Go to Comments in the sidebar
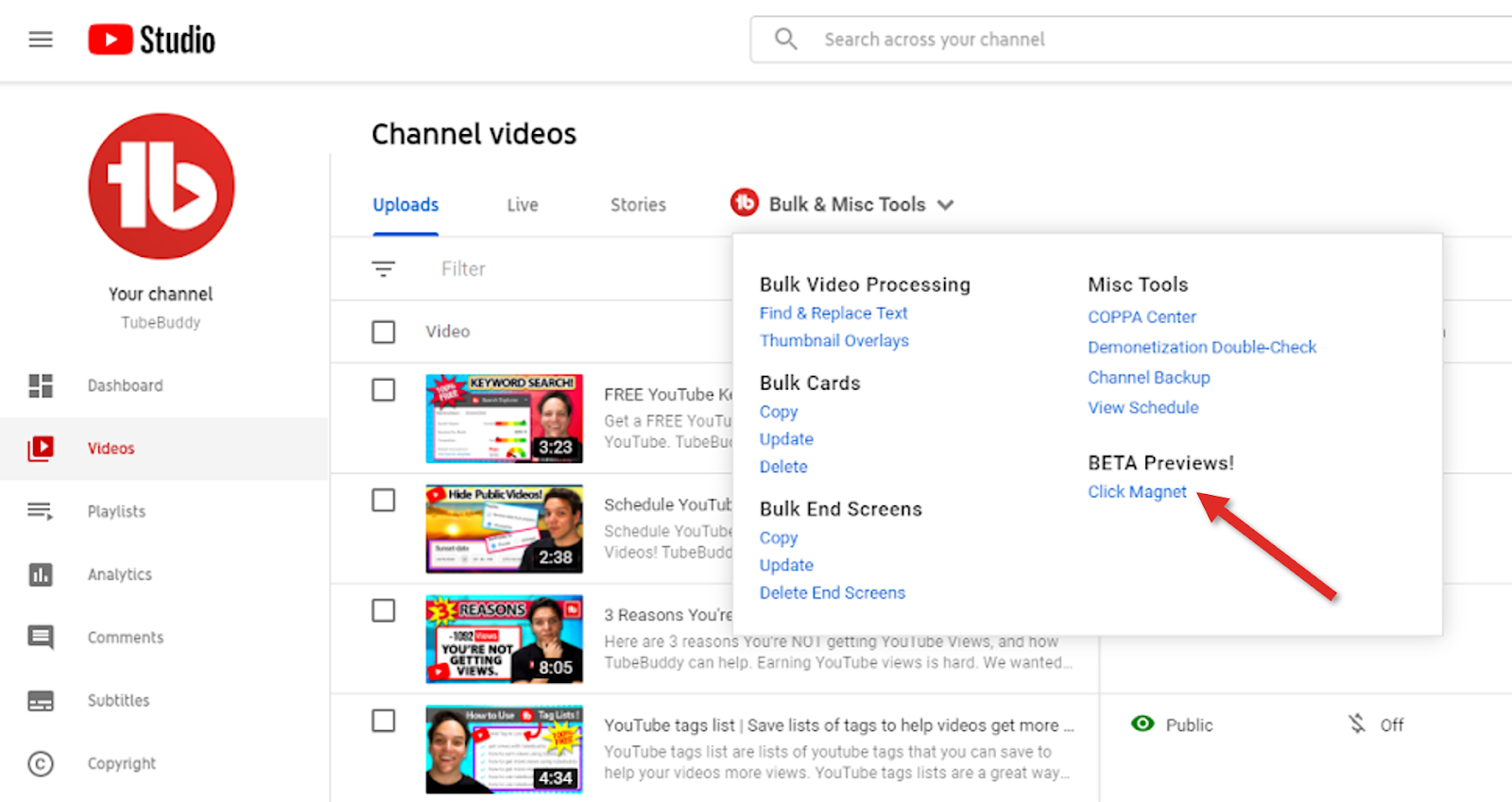Image resolution: width=1512 pixels, height=802 pixels. point(125,638)
